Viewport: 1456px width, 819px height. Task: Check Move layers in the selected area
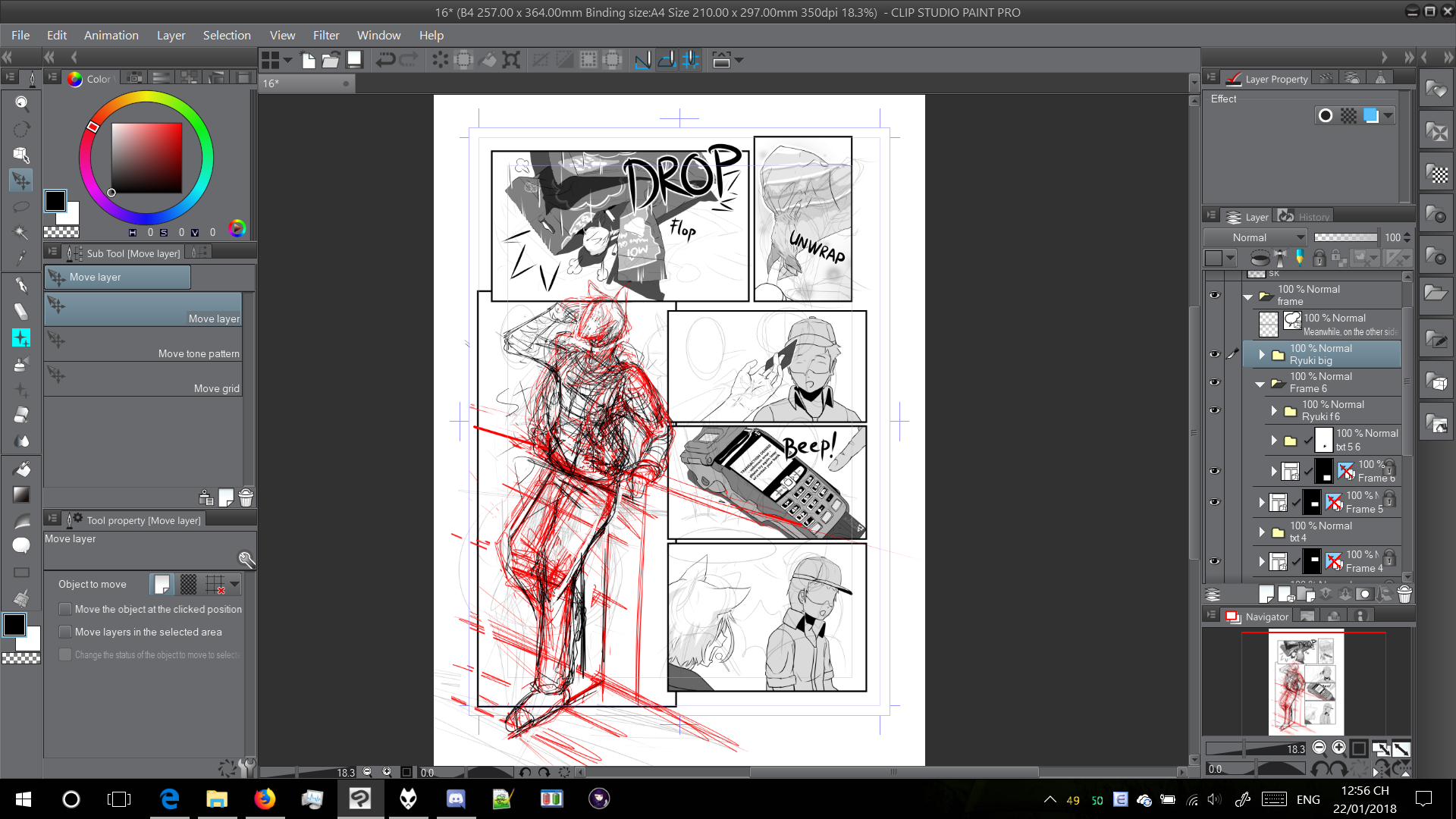coord(65,632)
